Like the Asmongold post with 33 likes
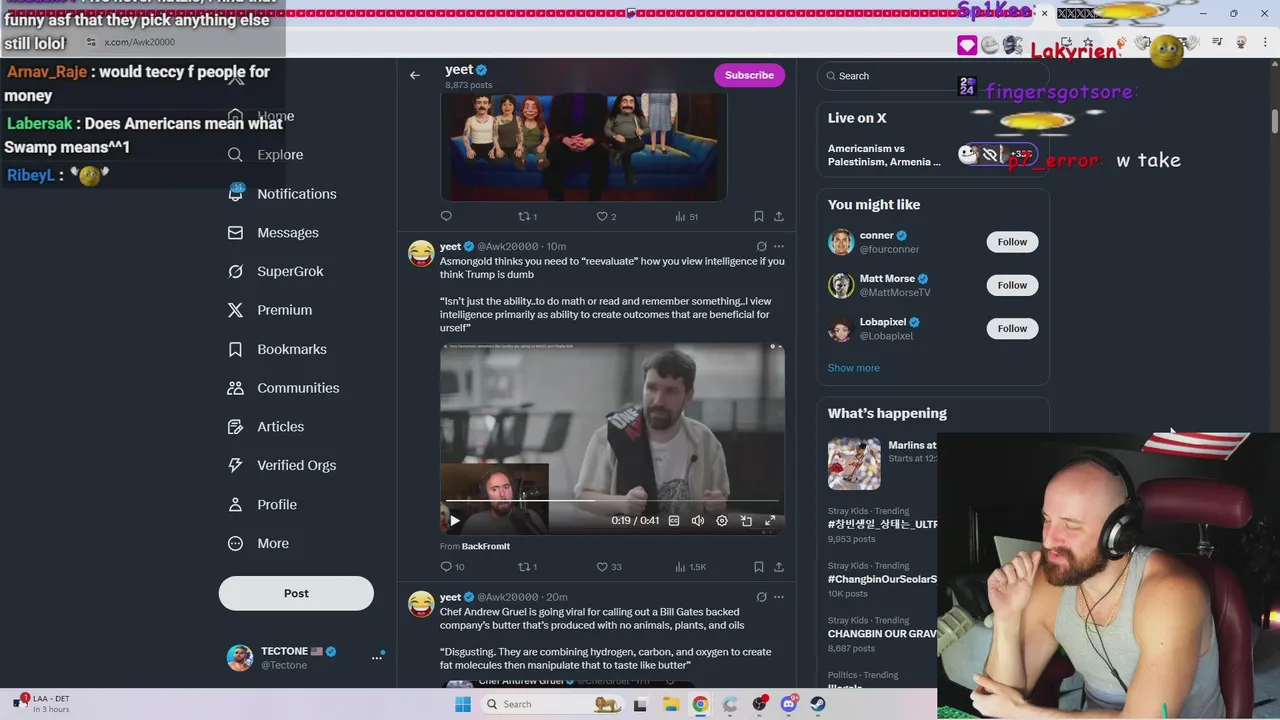 (x=608, y=567)
